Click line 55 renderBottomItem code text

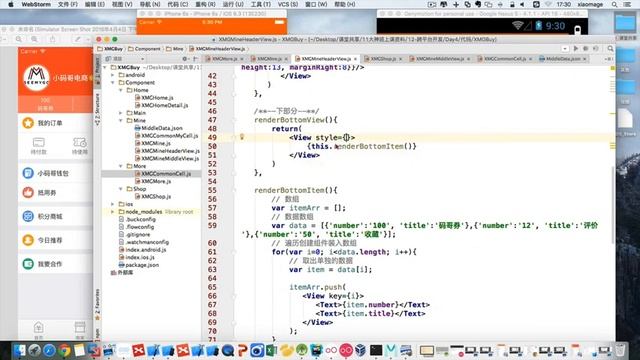pyautogui.click(x=296, y=190)
